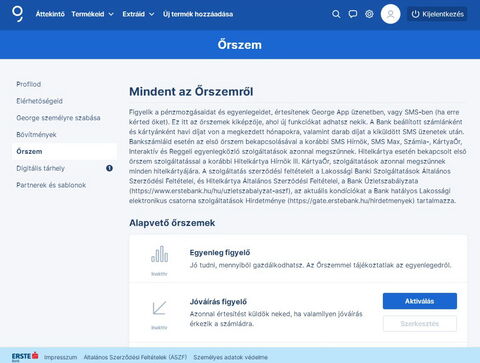Screen dimensions: 480x363
Task: Click the Szerkesztés button
Action: (x=420, y=324)
